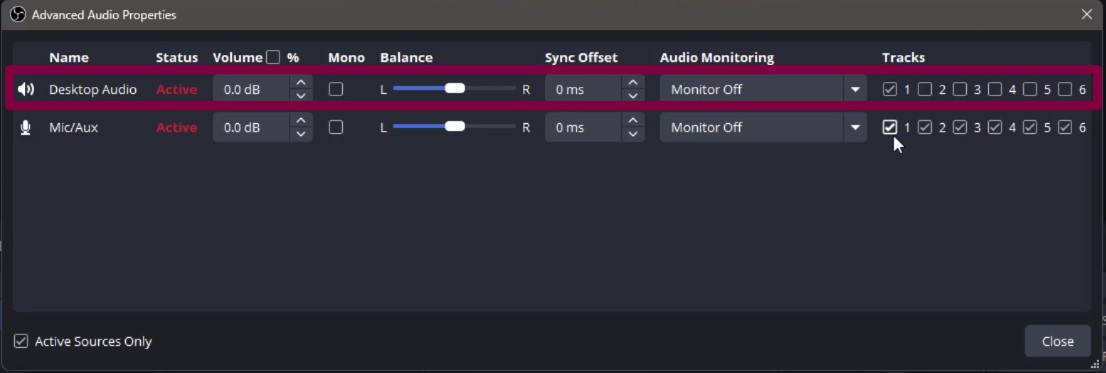Click the Mic/Aux microphone icon
The height and width of the screenshot is (373, 1106).
pos(25,128)
